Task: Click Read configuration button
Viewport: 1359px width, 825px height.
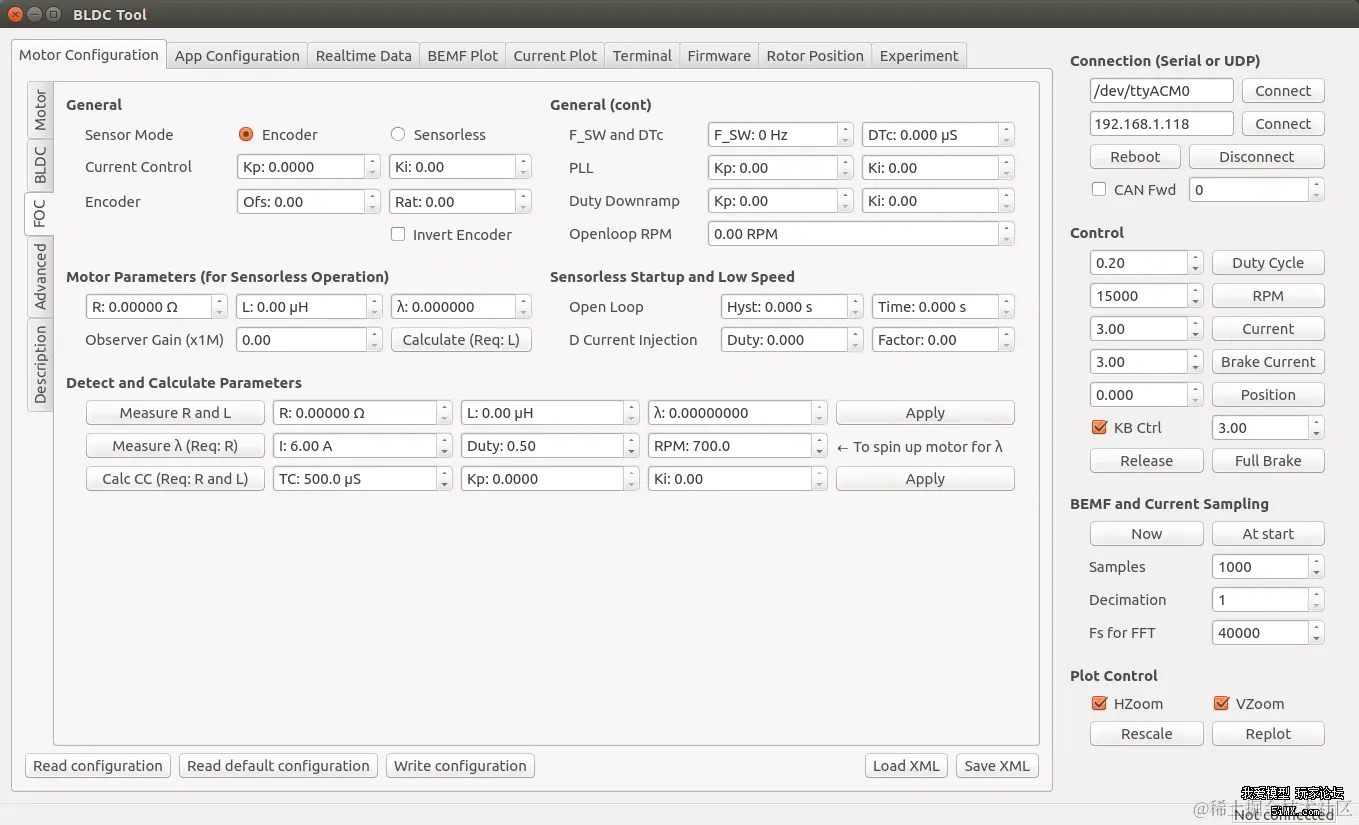Action: (x=97, y=766)
